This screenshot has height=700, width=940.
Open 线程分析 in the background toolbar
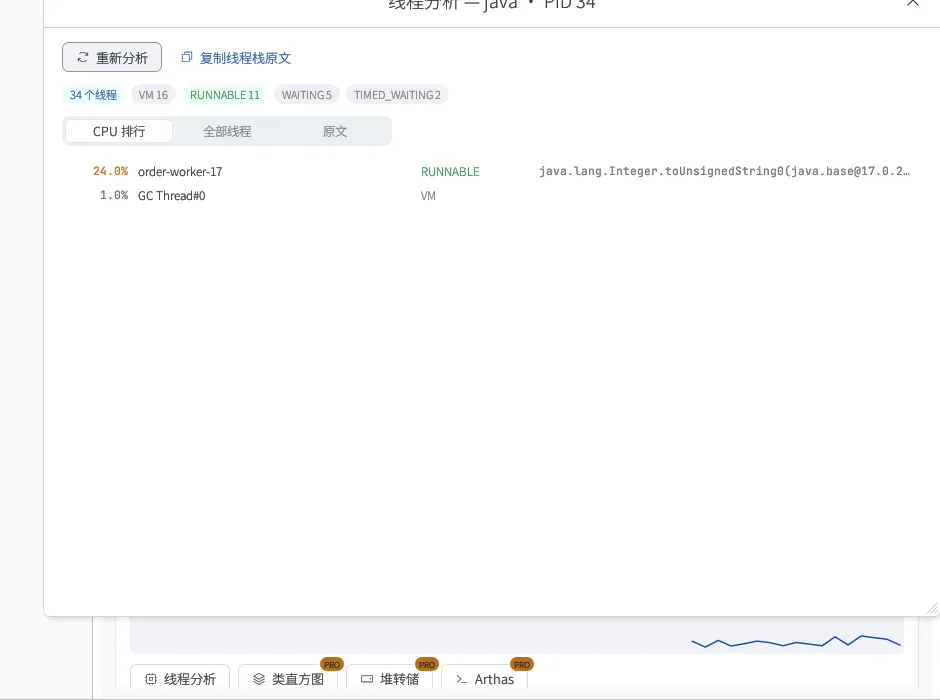[x=180, y=679]
